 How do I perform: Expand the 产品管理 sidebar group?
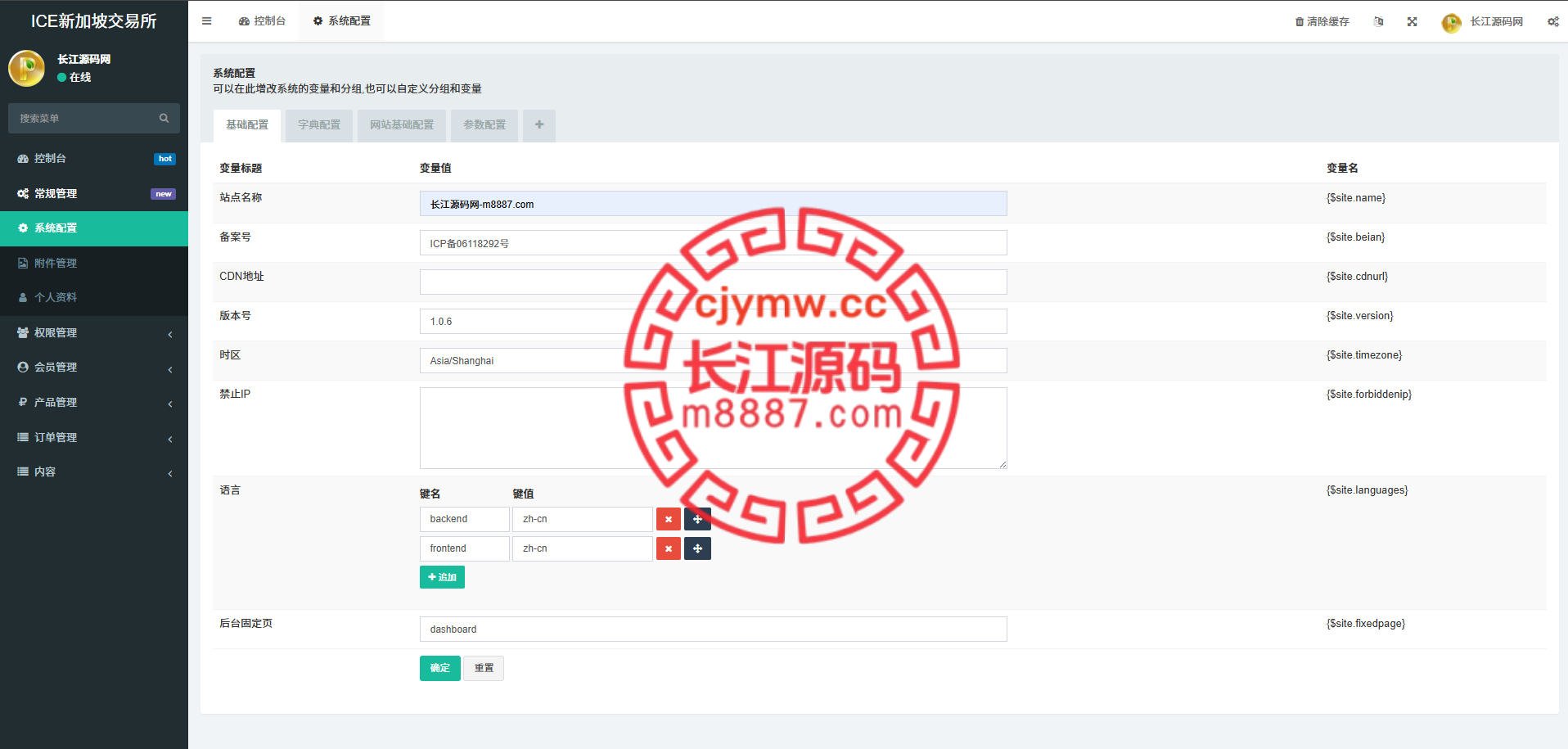point(94,402)
